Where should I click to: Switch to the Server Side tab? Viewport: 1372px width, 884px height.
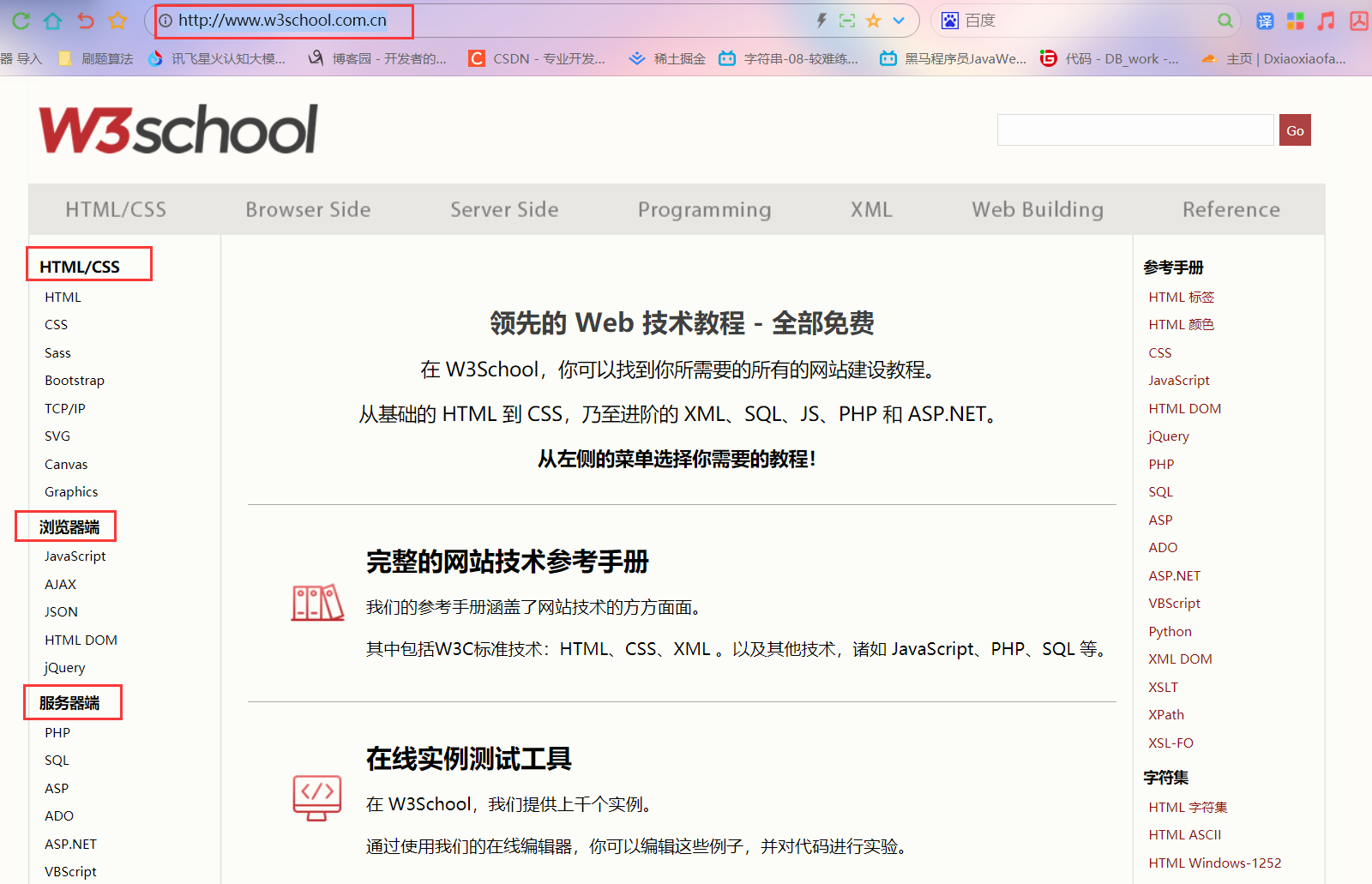click(504, 209)
